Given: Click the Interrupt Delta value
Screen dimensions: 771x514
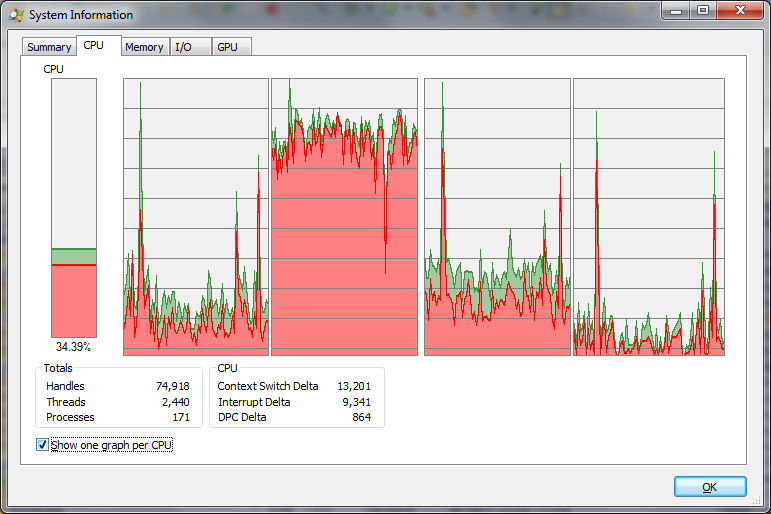Looking at the screenshot, I should 357,402.
